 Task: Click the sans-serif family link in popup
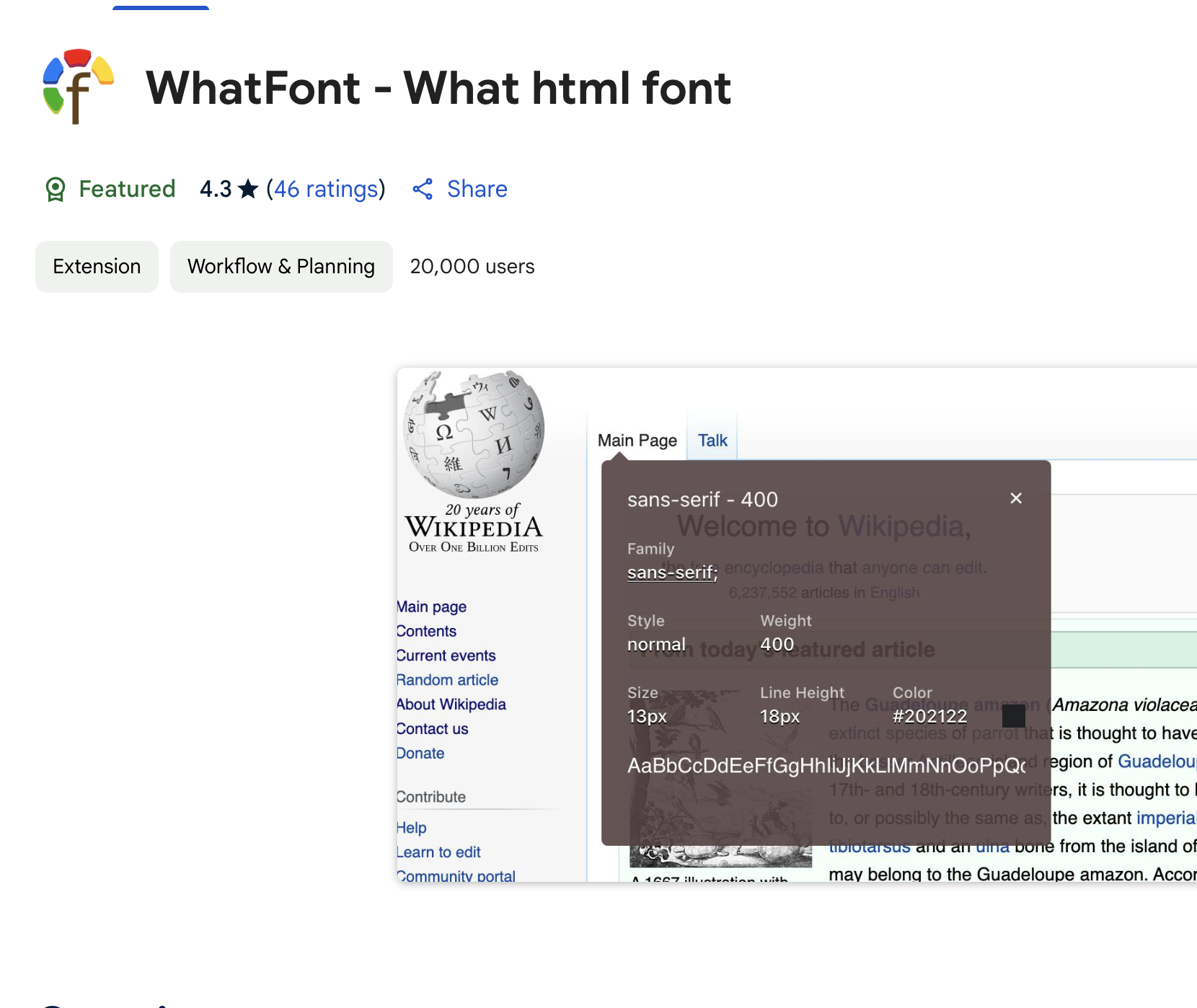672,572
